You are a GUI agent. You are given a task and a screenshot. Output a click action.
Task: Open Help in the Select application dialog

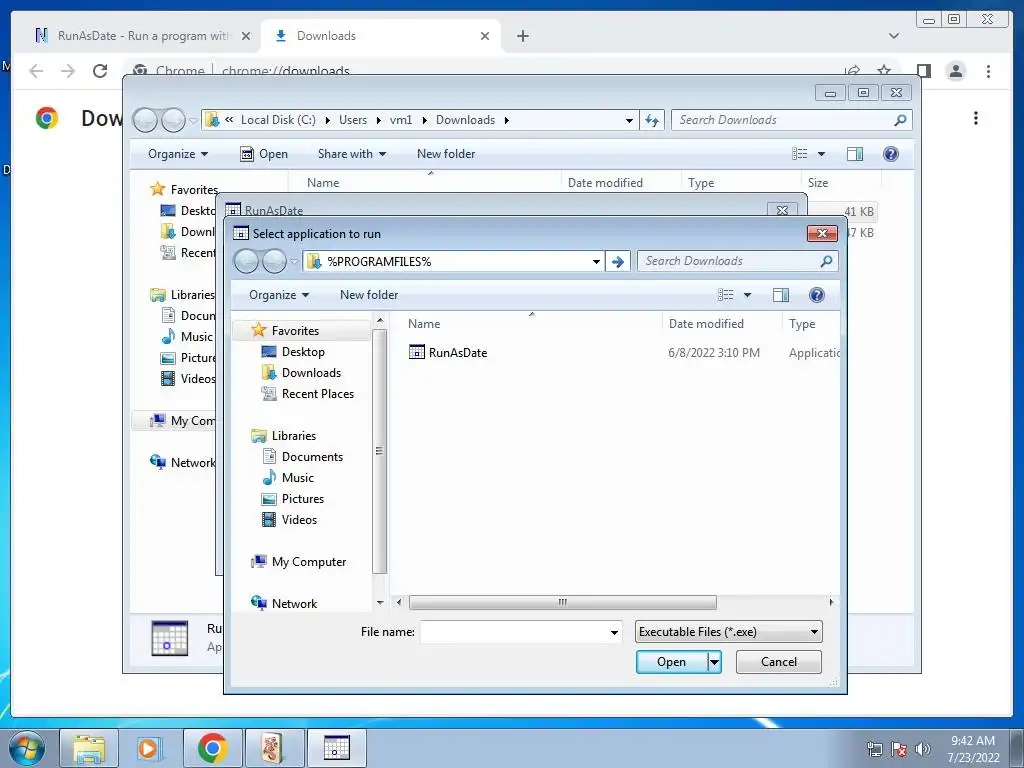point(816,295)
